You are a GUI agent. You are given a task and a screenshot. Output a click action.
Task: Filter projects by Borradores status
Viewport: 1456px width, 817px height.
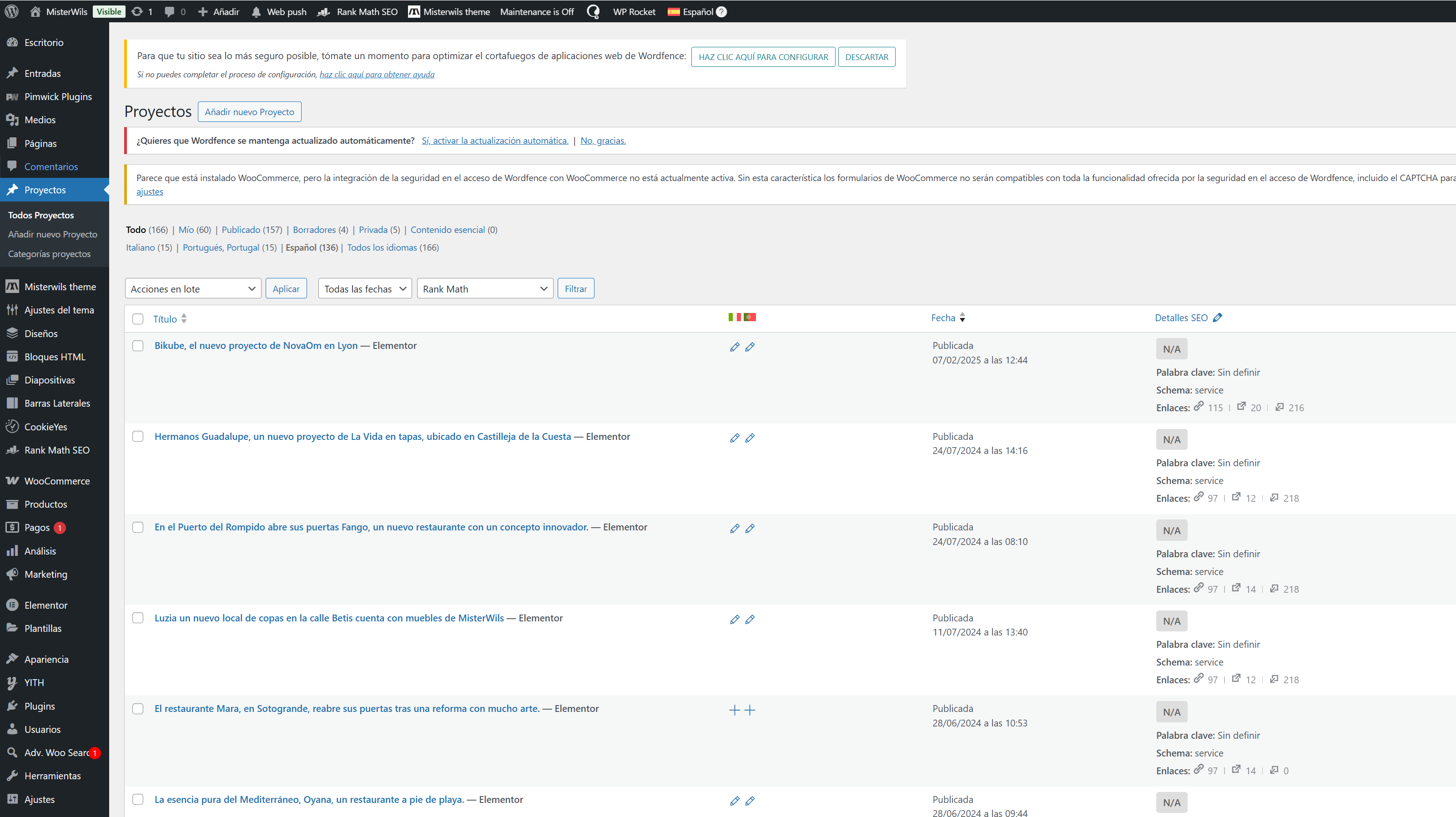[314, 230]
